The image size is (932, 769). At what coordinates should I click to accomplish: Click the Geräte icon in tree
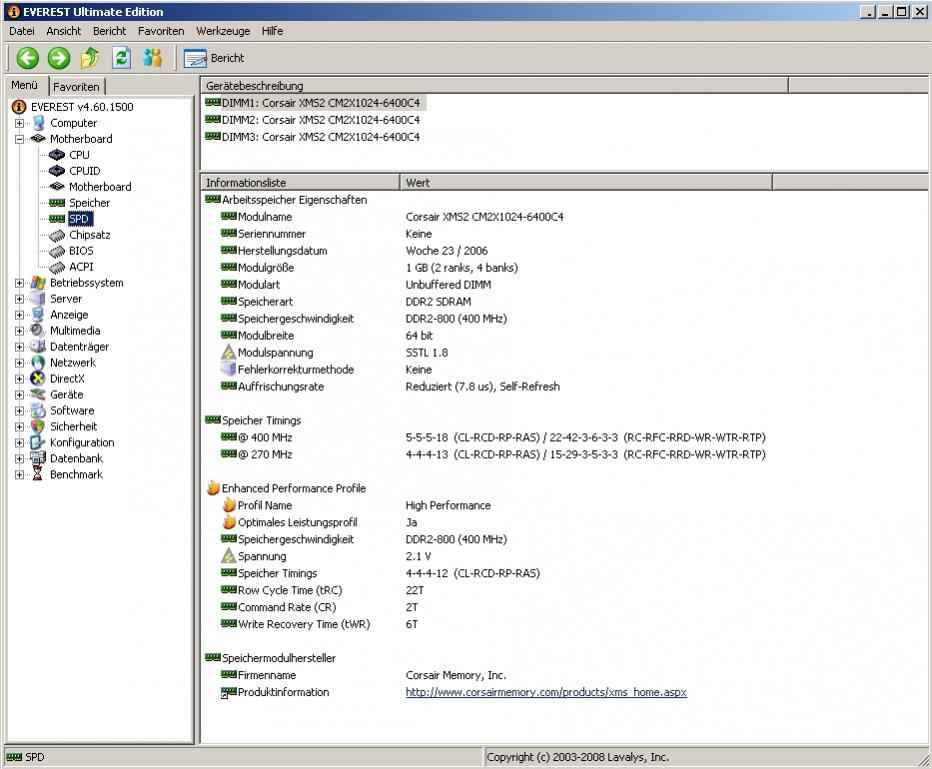38,395
